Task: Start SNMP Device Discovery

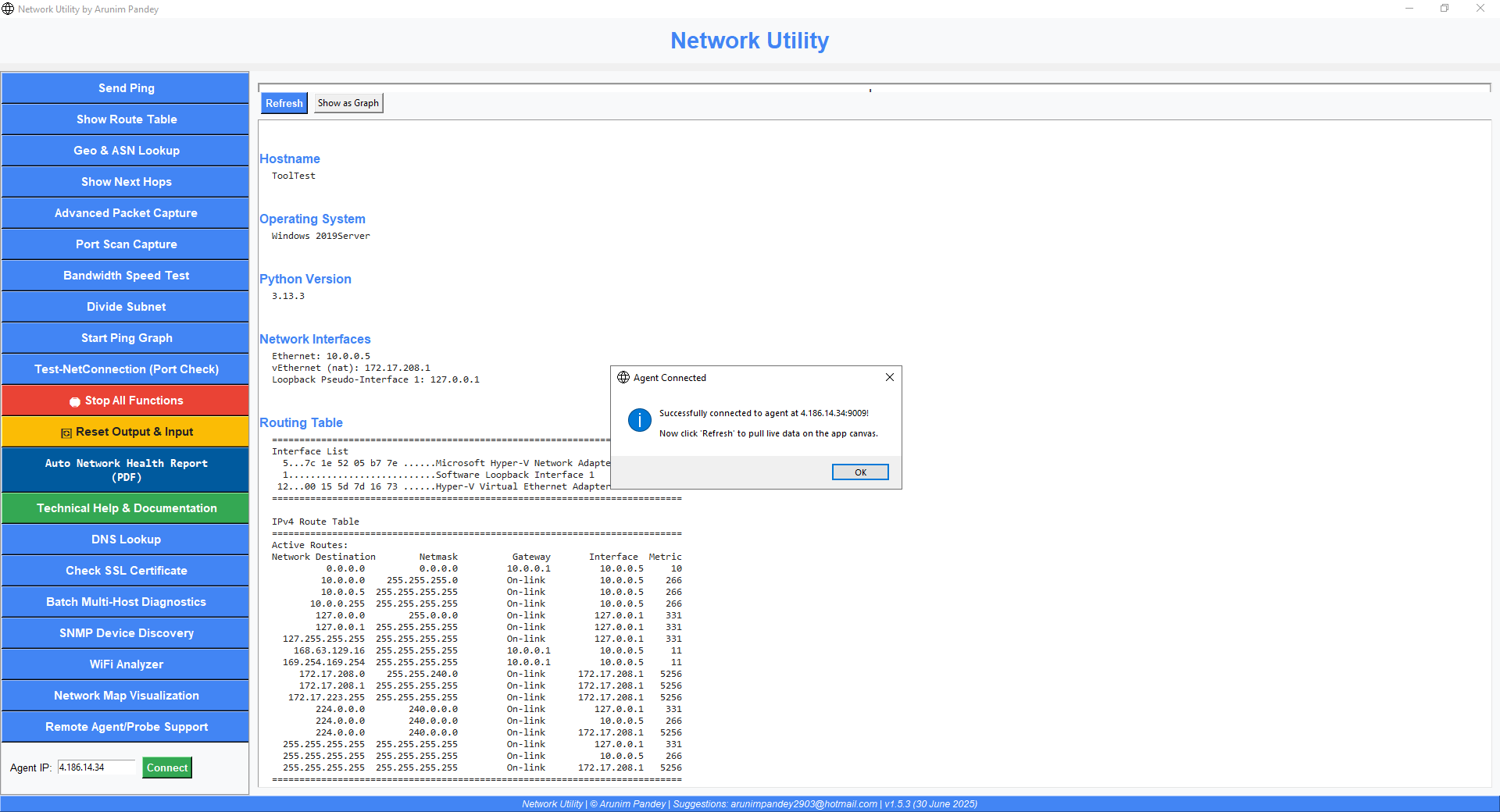Action: click(x=125, y=632)
